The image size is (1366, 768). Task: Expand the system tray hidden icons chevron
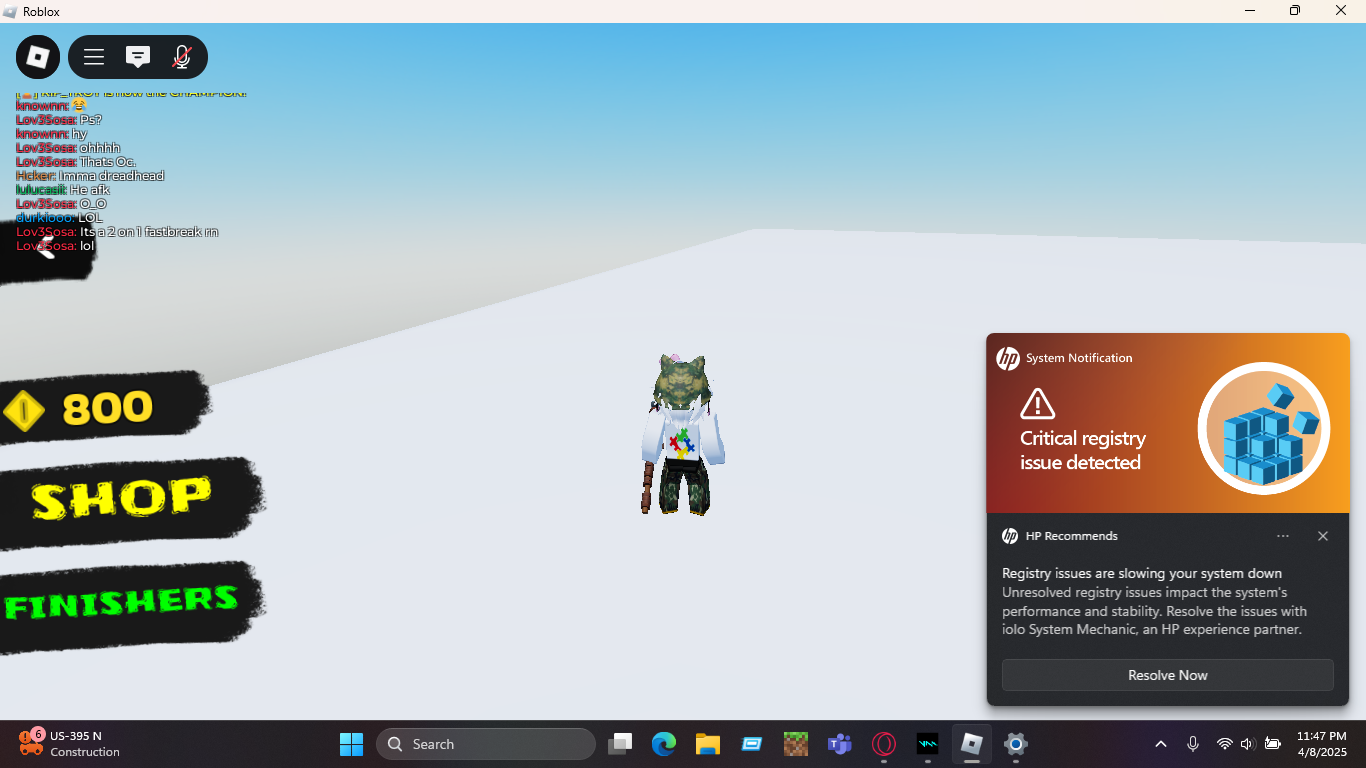tap(1161, 744)
